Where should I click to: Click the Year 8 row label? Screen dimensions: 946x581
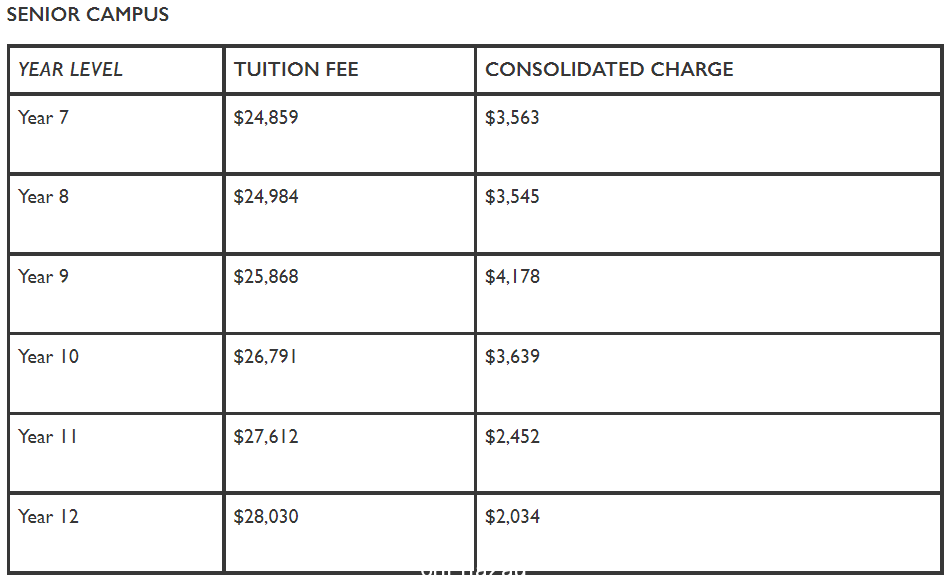(43, 197)
